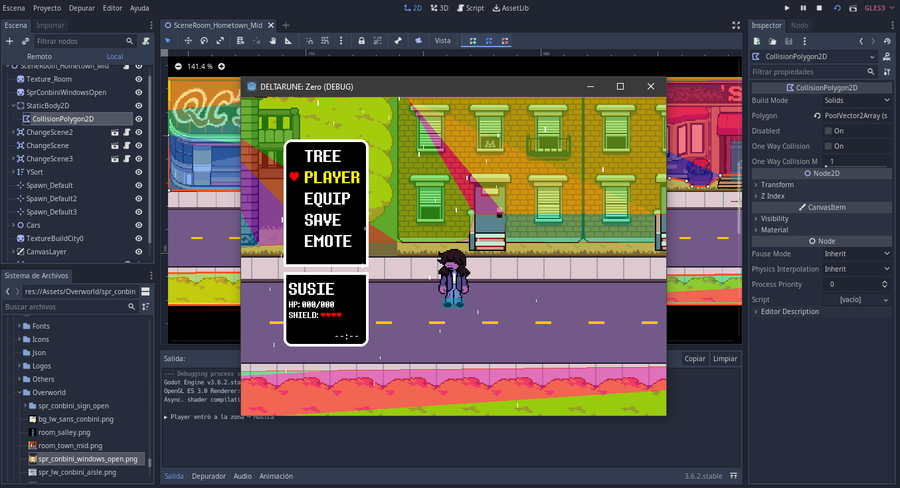Open documentation icon beside CollisionPolygon2D dropdown
This screenshot has width=900, height=488.
[x=887, y=56]
